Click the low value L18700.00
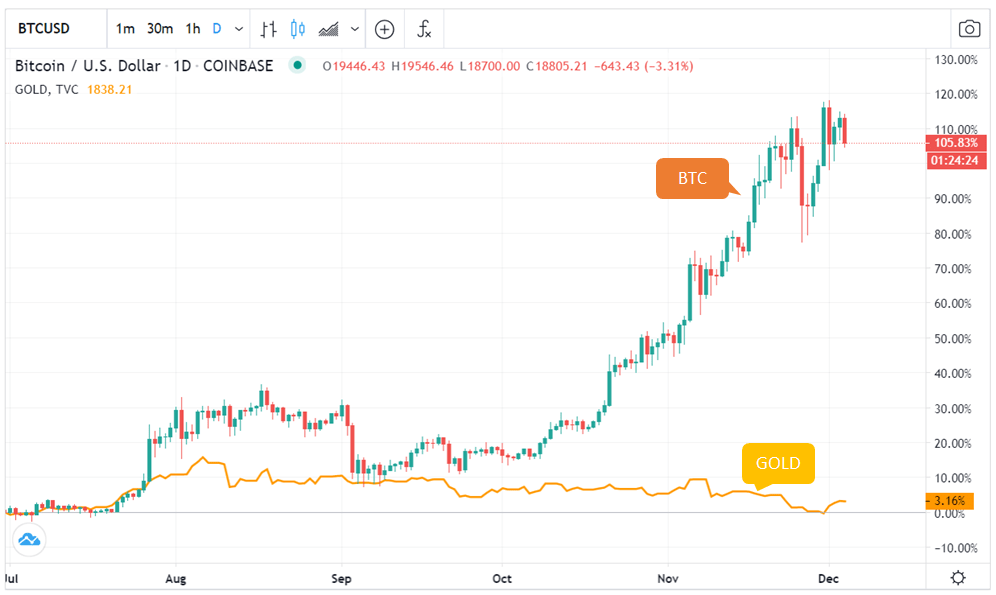Screen dimensions: 996x595 [490, 66]
